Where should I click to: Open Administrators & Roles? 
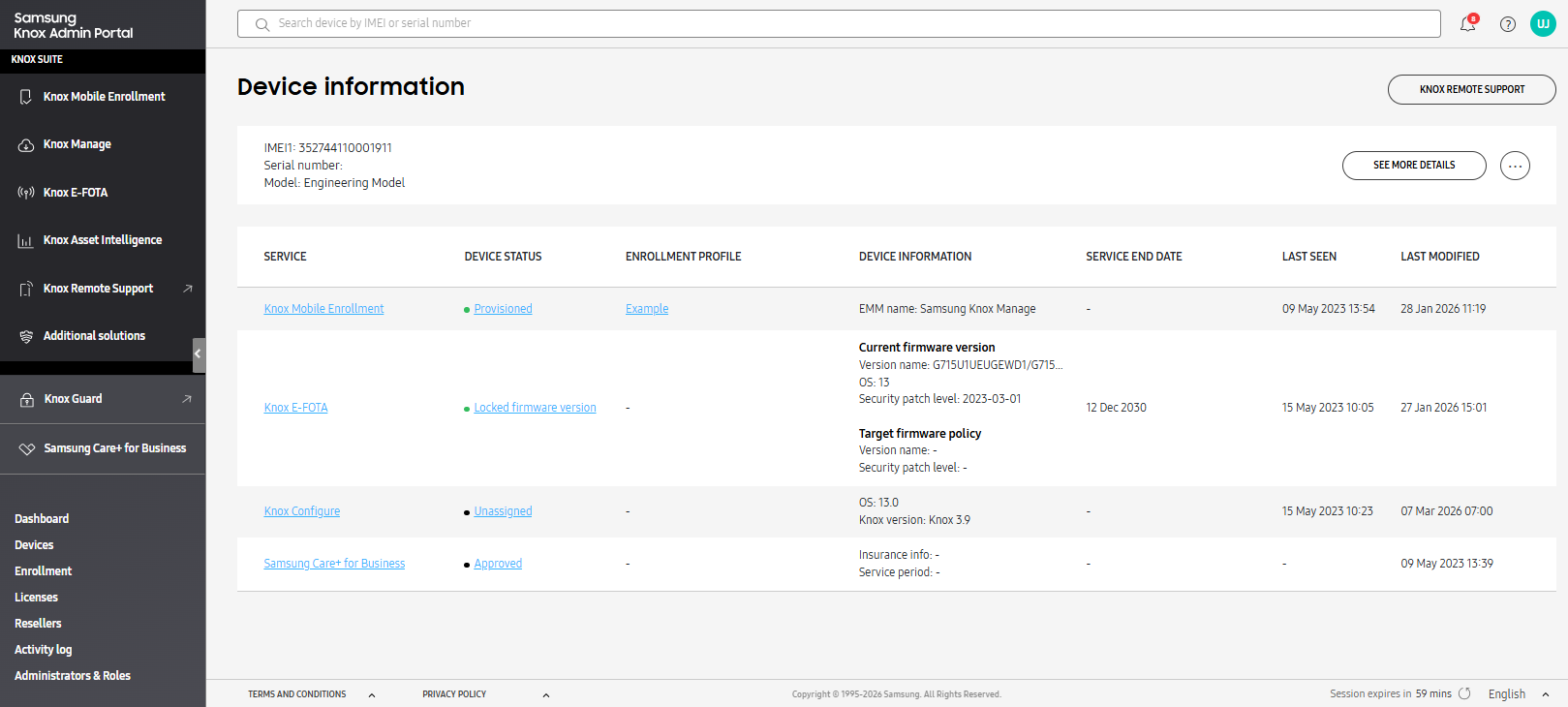[x=73, y=676]
